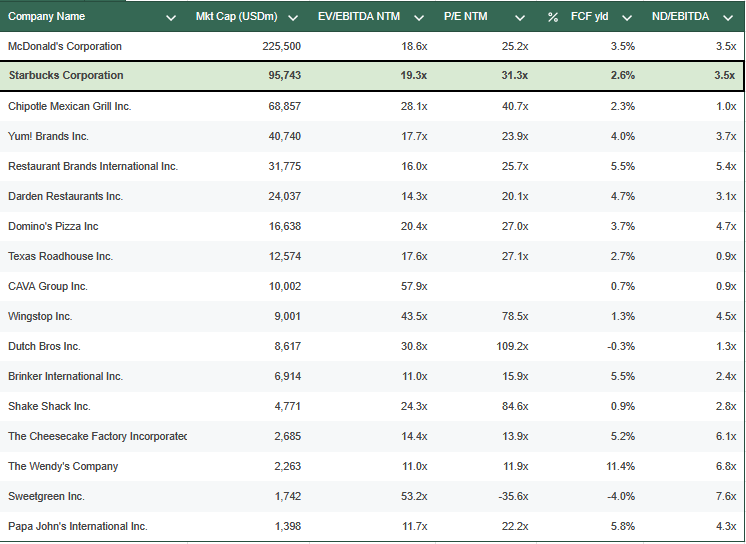
Task: Select Dutch Bros Inc. company name
Action: (x=44, y=346)
